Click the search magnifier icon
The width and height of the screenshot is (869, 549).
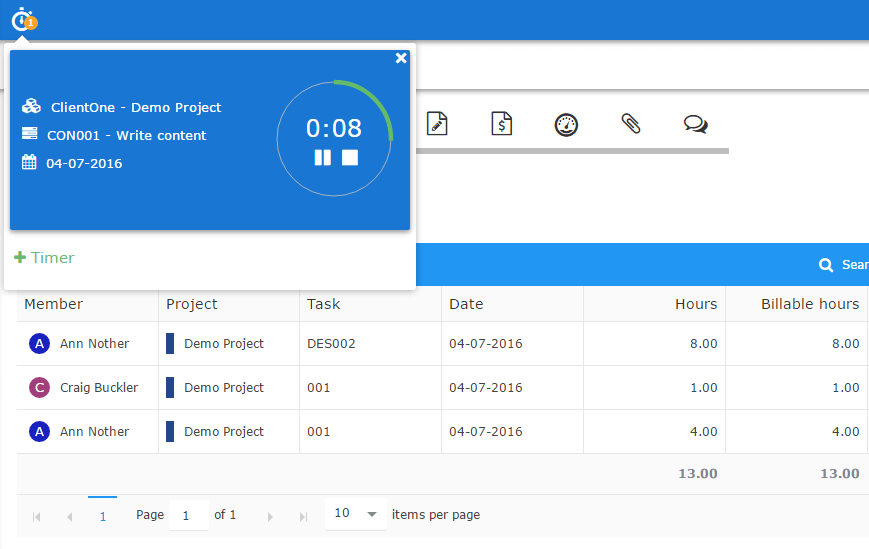click(x=826, y=265)
